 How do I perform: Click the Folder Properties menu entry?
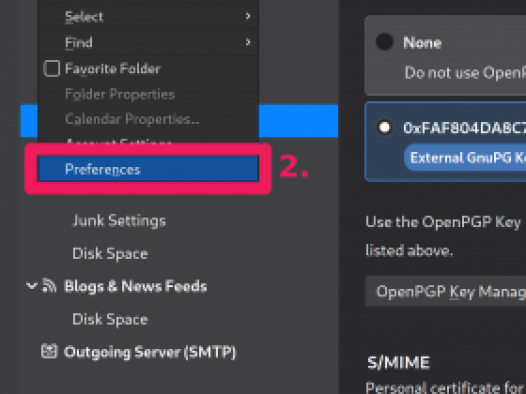point(120,94)
